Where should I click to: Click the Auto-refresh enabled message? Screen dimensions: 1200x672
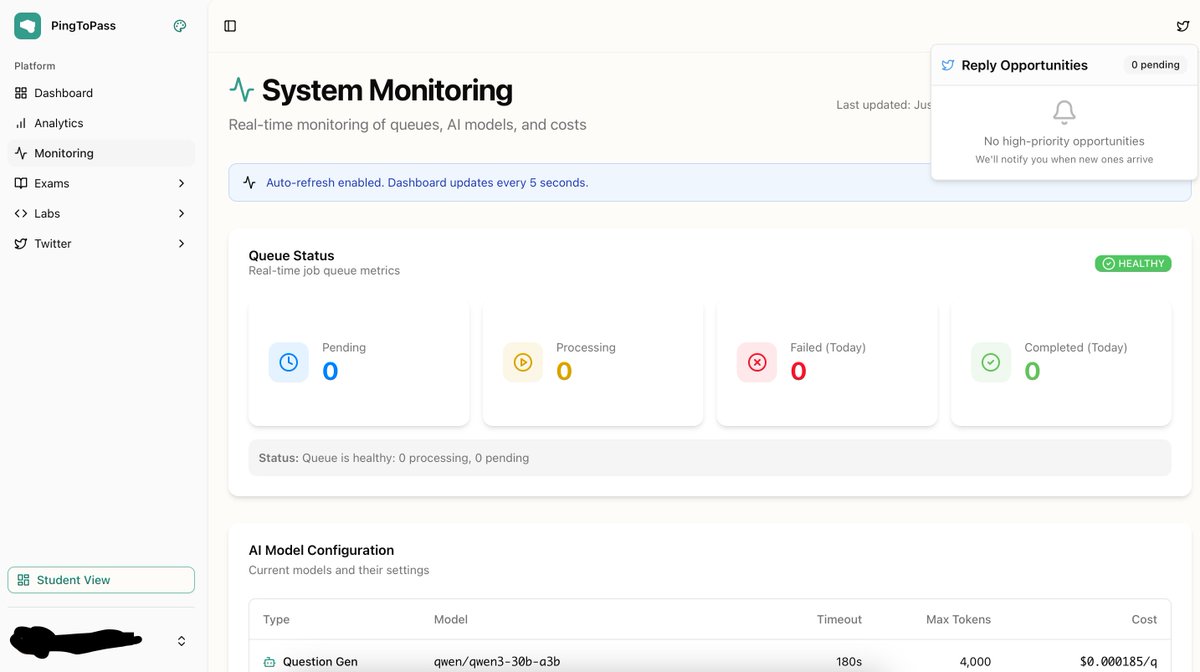click(427, 183)
